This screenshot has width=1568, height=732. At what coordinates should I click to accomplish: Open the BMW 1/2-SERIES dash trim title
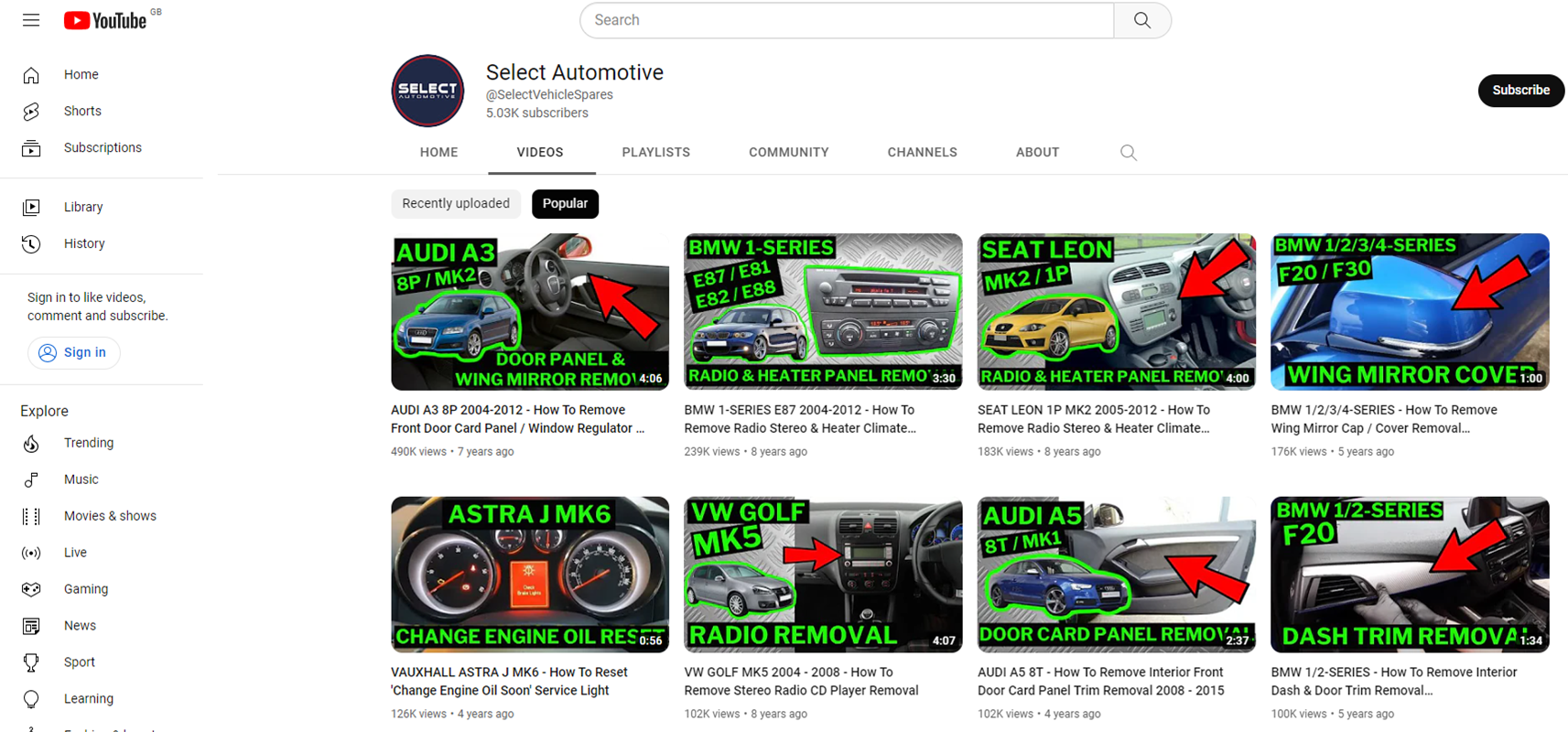coord(1394,682)
